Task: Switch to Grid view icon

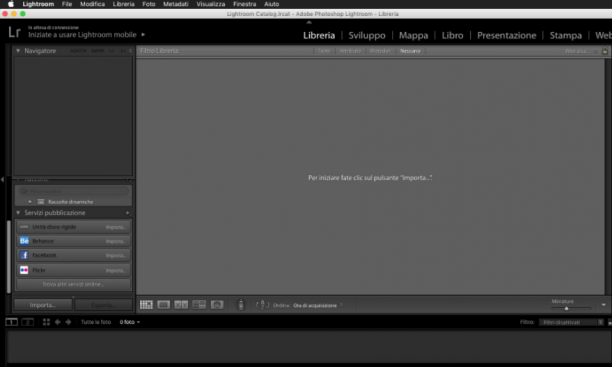Action: 146,305
